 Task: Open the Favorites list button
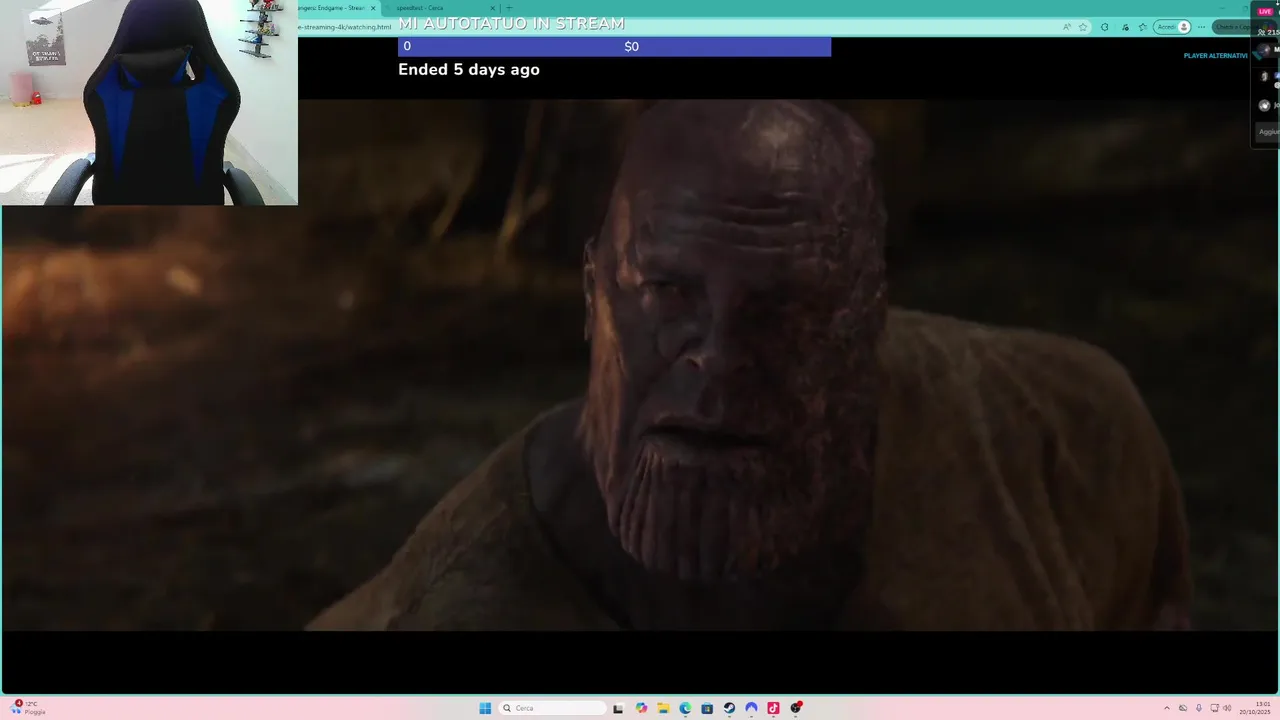coord(1143,27)
